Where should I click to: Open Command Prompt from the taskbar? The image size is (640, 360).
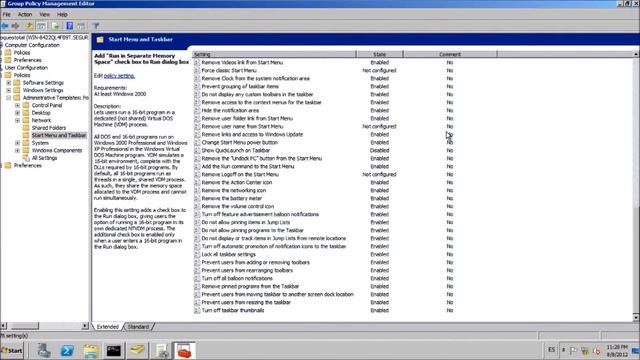[114, 351]
